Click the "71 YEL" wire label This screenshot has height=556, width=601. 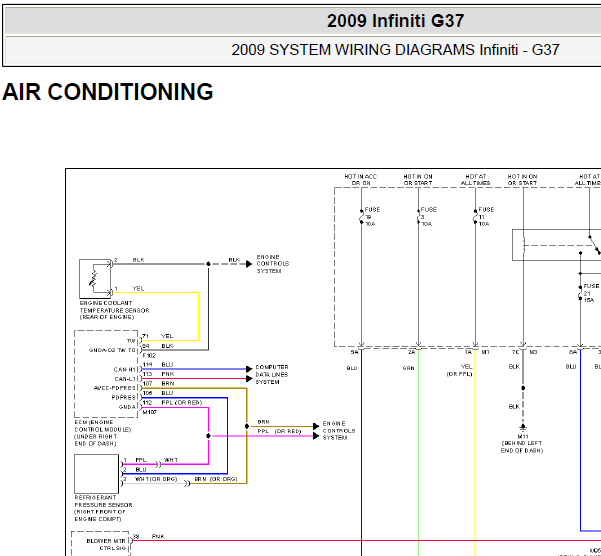click(x=158, y=336)
